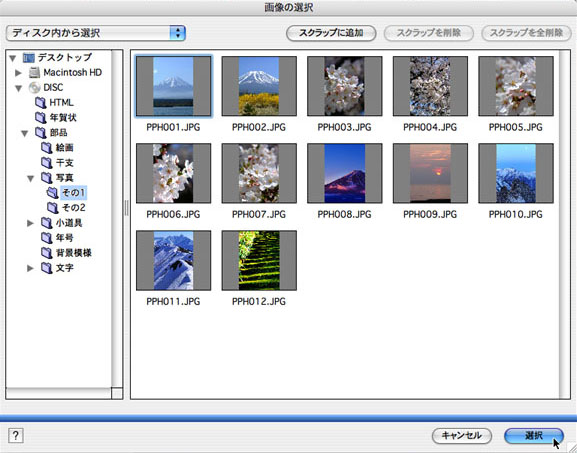Collapse the 写真 folder disclosure triangle

(31, 178)
